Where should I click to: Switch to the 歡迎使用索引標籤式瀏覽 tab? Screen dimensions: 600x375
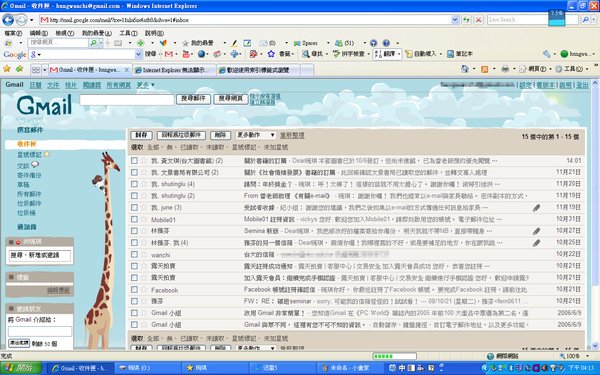pos(259,70)
